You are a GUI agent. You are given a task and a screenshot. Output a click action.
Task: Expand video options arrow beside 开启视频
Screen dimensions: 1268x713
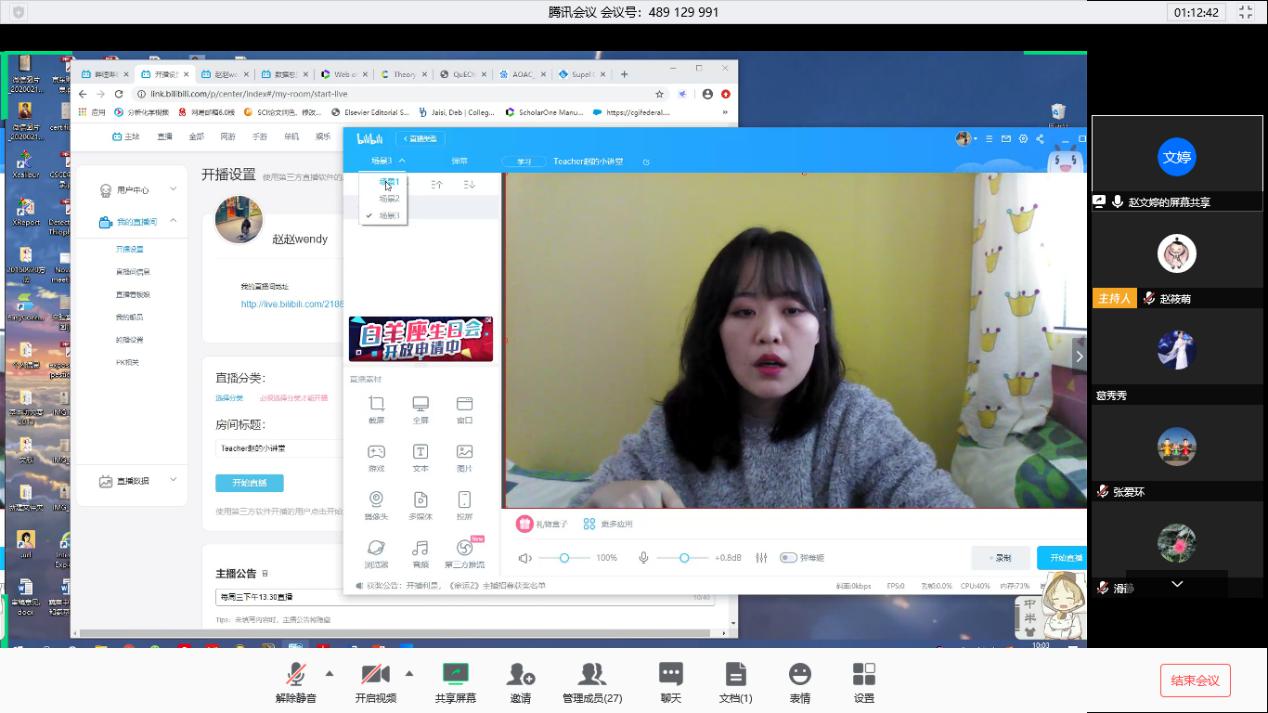409,673
